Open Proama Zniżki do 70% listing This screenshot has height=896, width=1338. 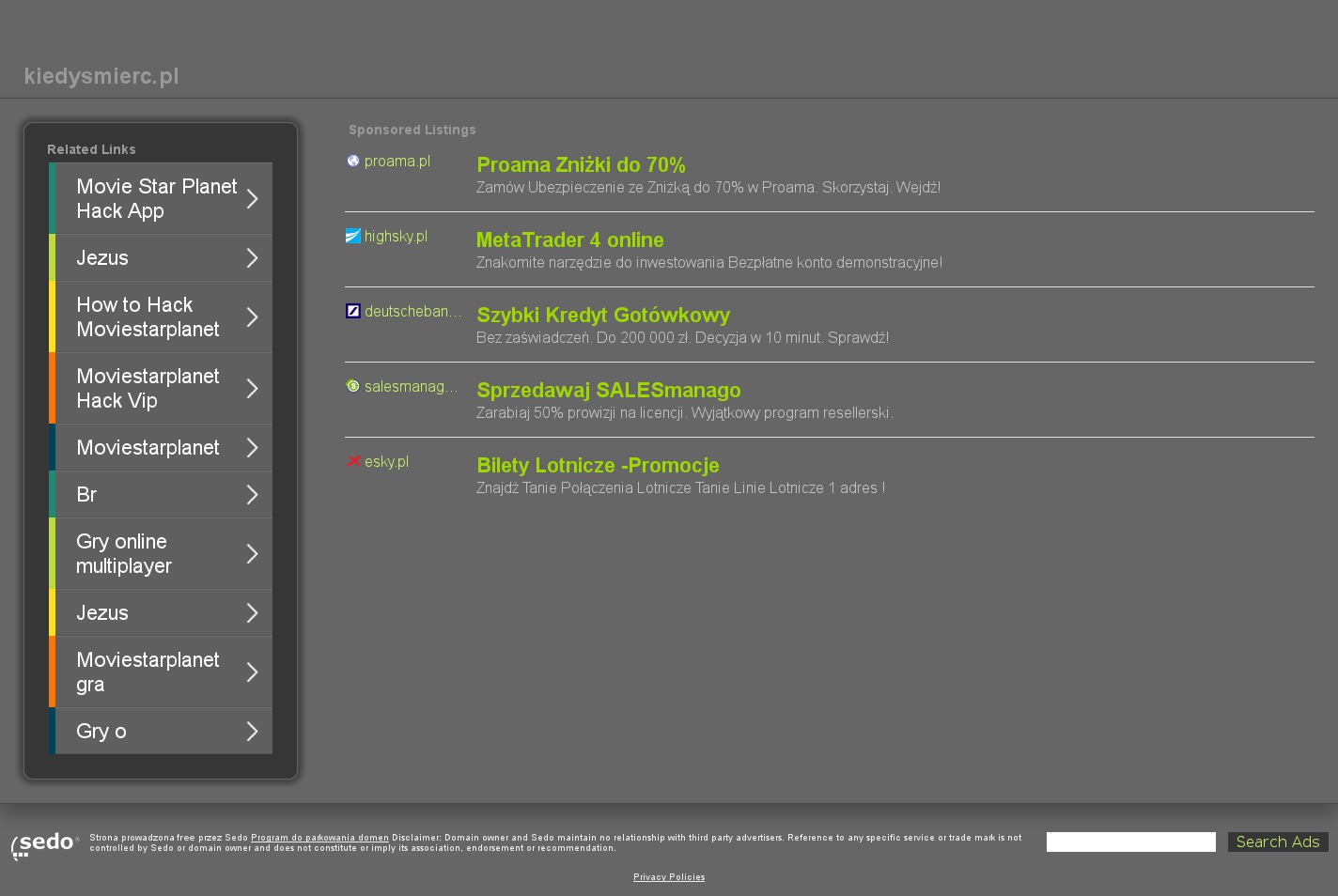click(x=581, y=165)
